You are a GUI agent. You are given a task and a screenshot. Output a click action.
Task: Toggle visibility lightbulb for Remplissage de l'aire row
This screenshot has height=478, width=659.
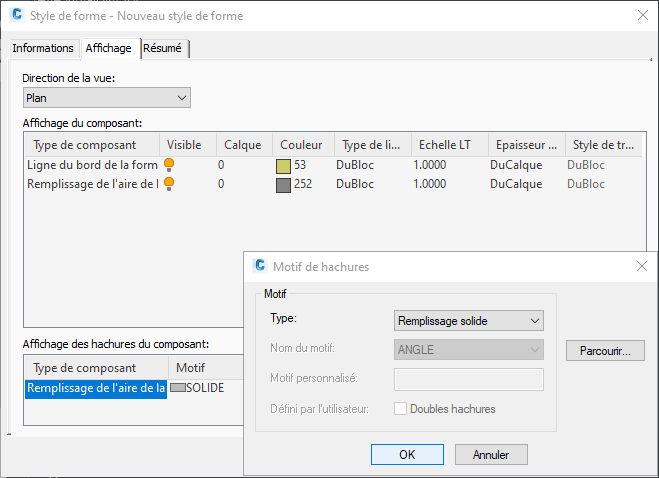(170, 184)
